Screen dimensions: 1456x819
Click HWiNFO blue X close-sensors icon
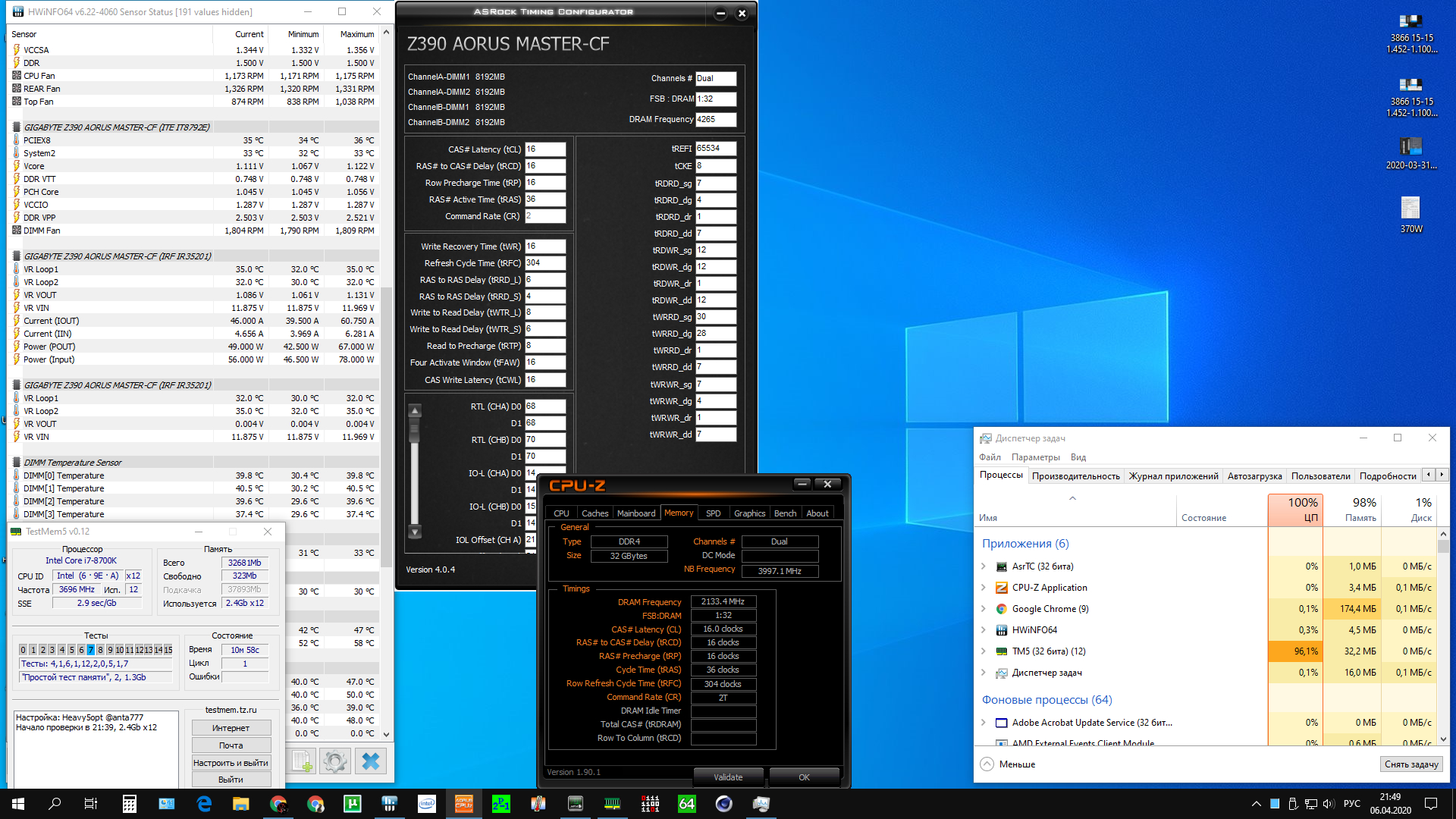371,761
